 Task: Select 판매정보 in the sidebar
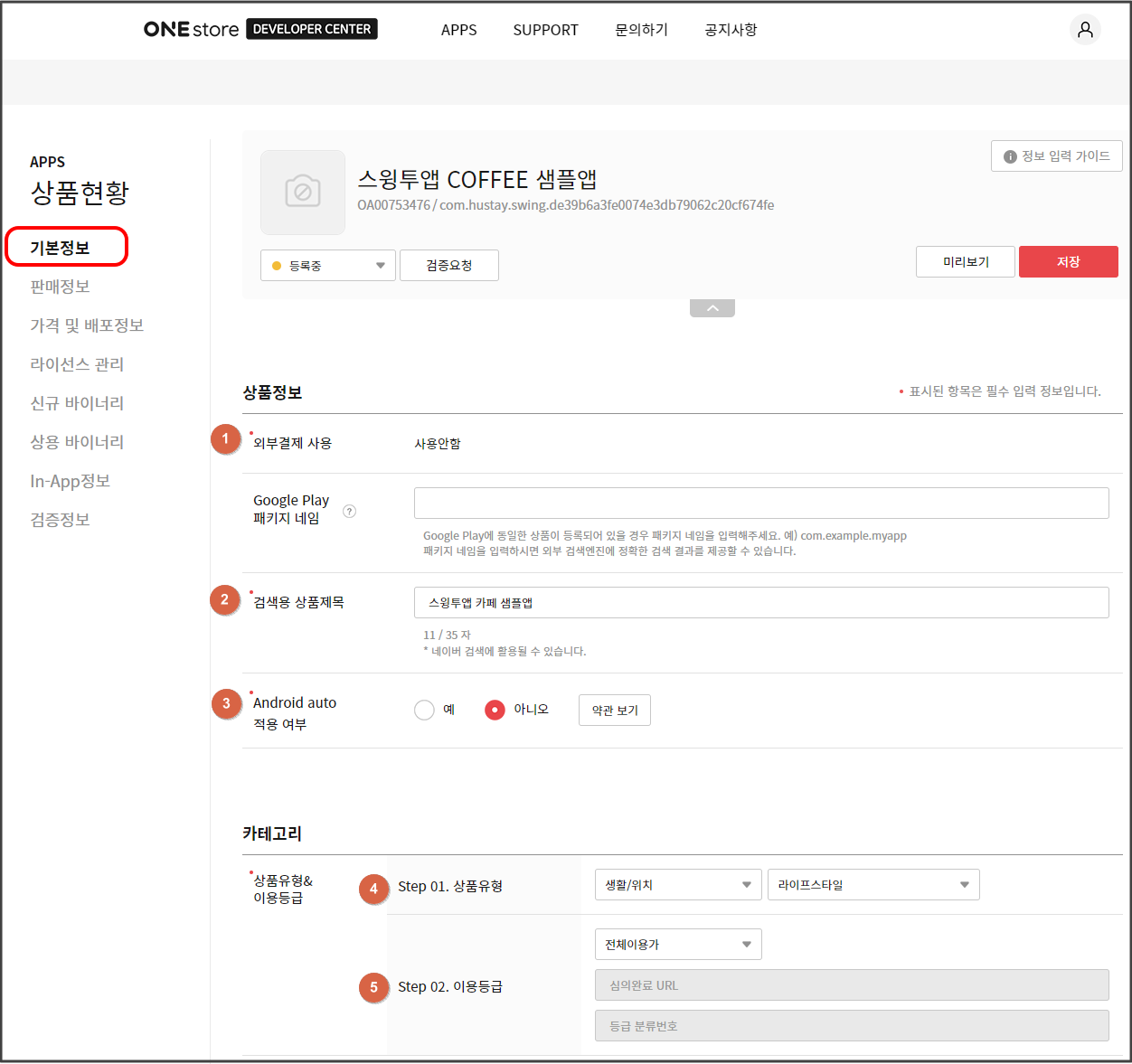[x=59, y=286]
